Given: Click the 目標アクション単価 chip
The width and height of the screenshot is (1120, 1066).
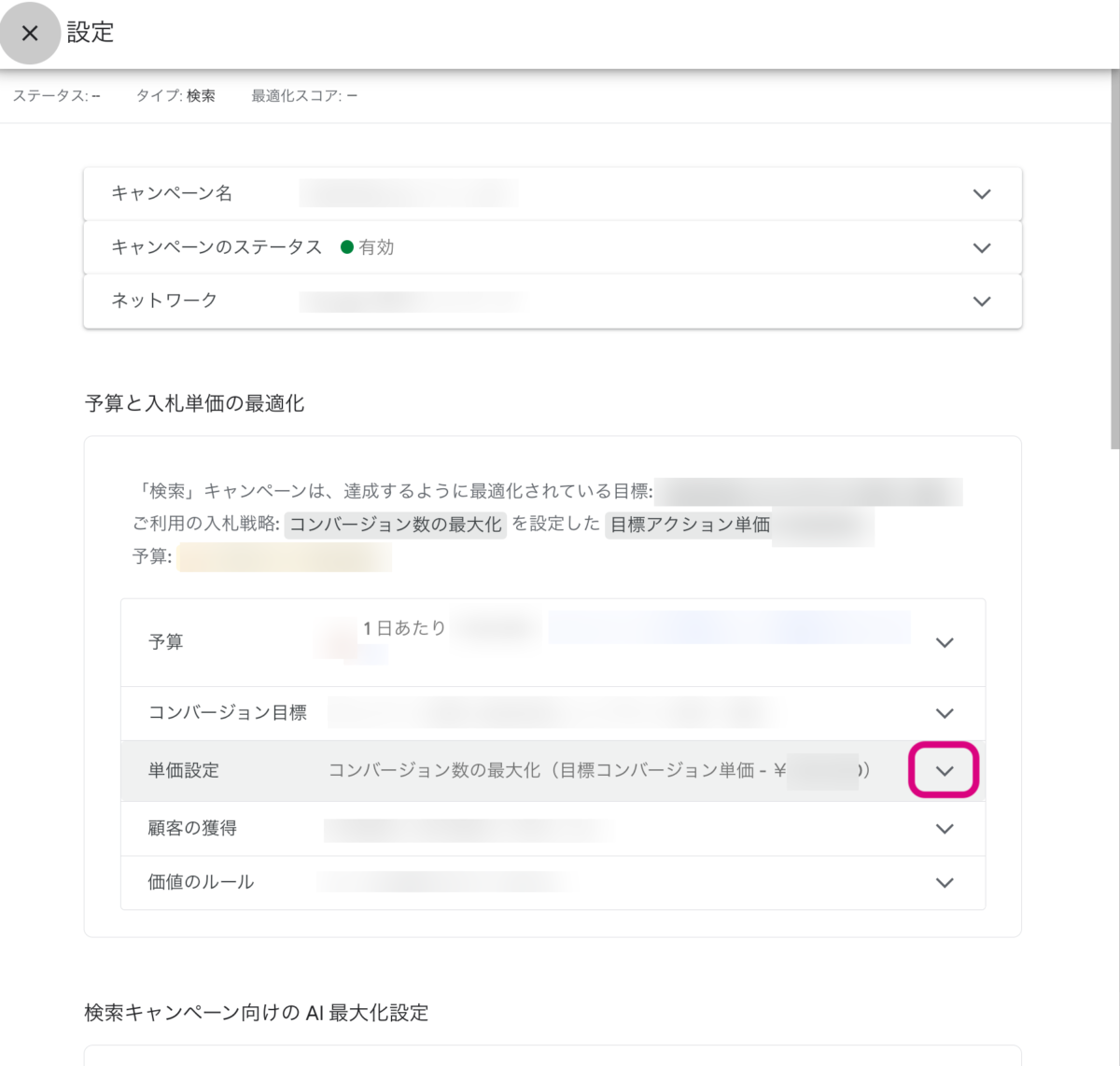Looking at the screenshot, I should point(690,525).
